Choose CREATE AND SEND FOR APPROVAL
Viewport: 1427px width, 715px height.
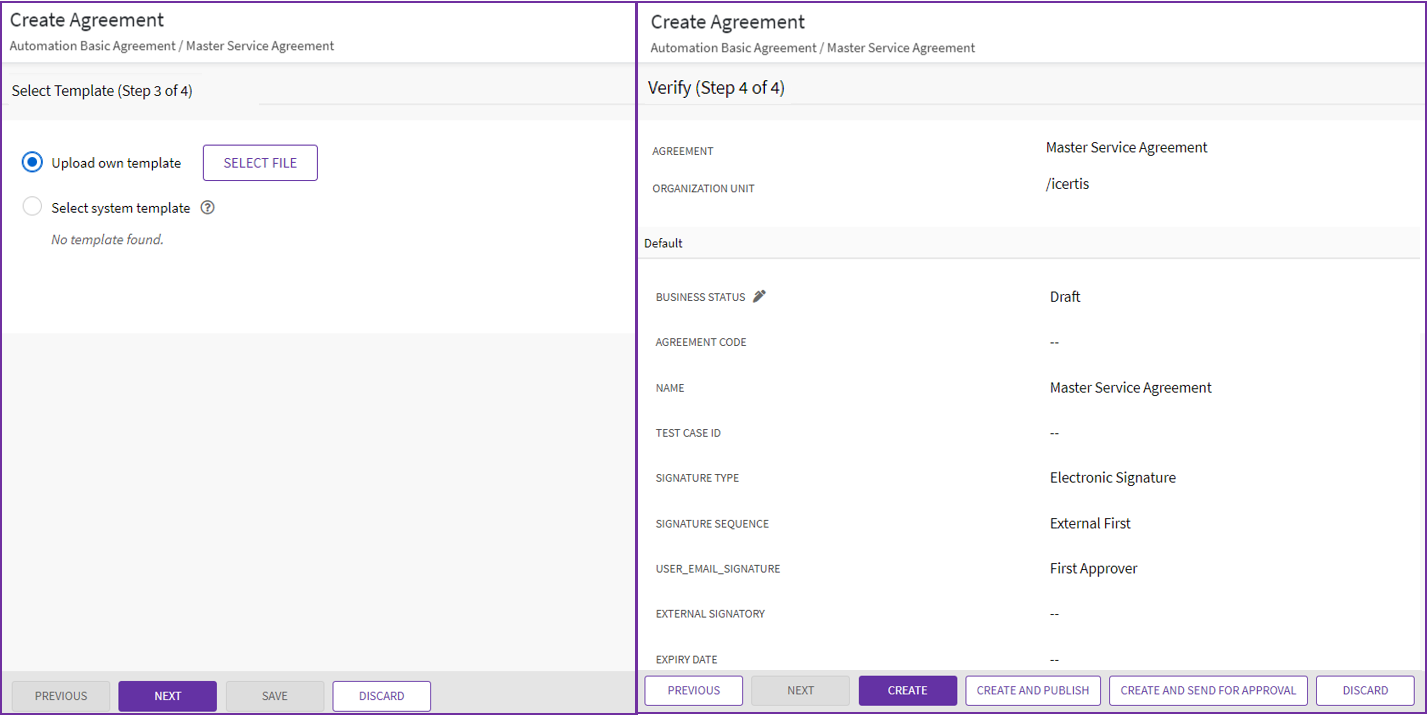click(1208, 690)
